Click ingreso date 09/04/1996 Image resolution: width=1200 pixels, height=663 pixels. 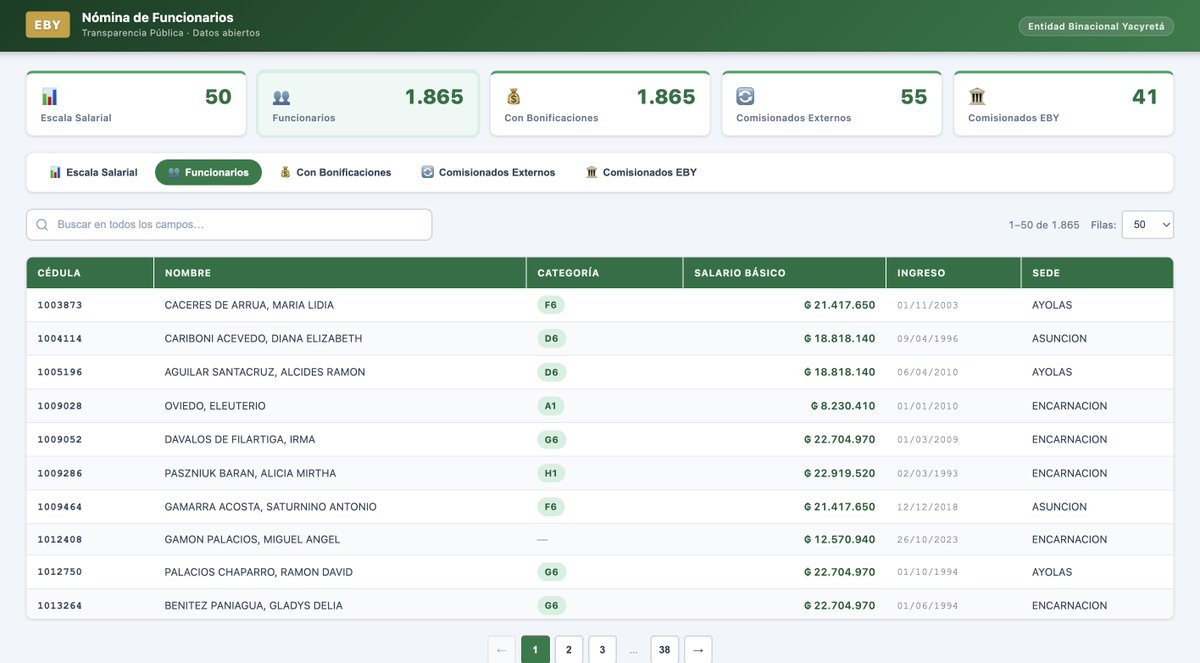928,339
